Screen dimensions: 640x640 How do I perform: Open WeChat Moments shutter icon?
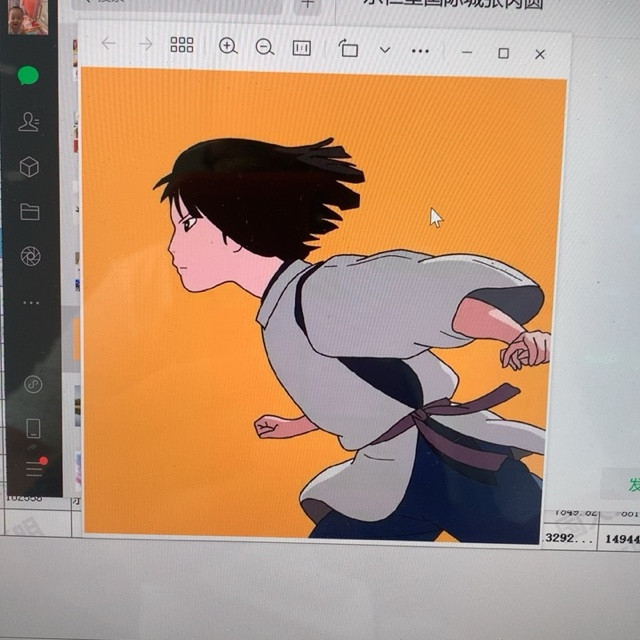pos(31,257)
